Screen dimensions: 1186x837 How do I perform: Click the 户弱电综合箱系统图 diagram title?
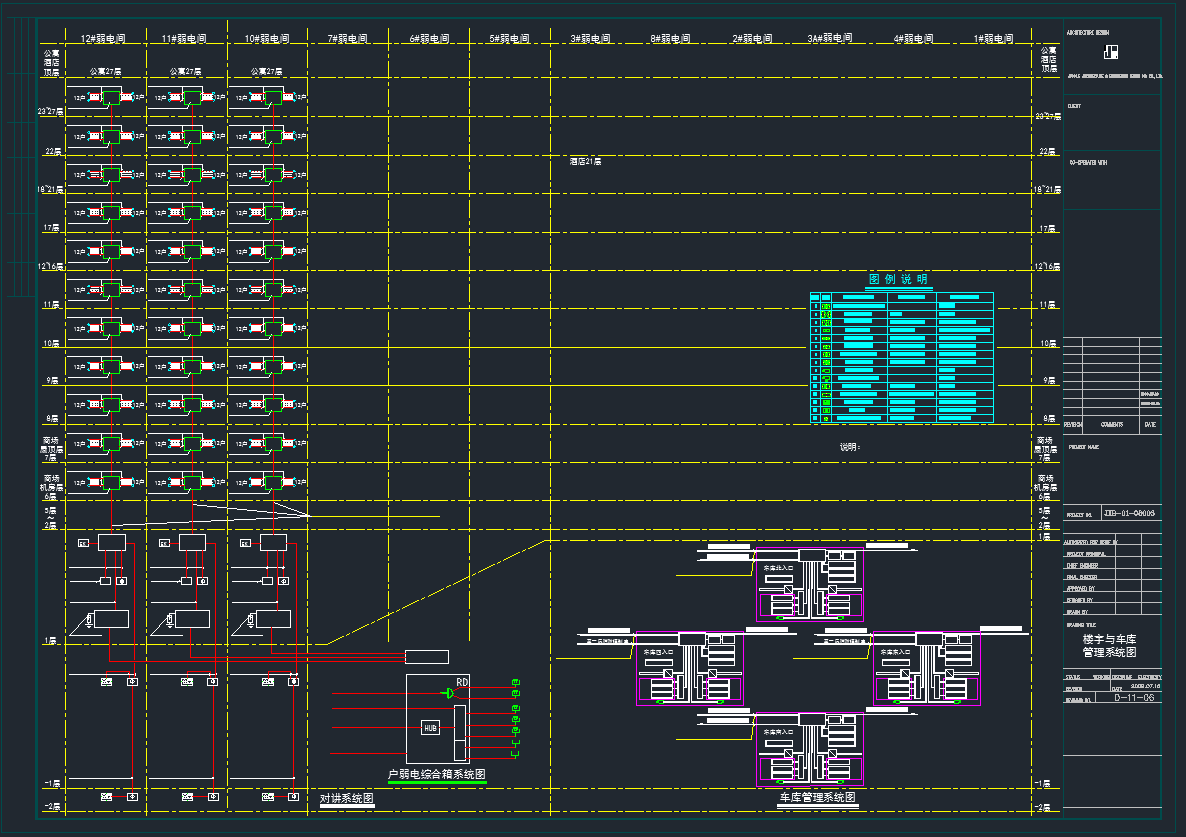click(436, 775)
